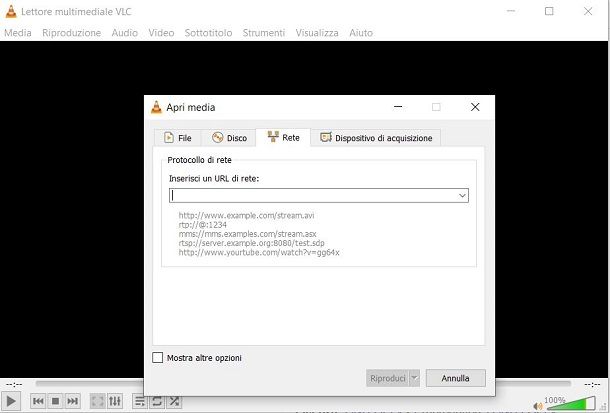Click the elapsed time label at left
The height and width of the screenshot is (413, 610).
(x=14, y=384)
